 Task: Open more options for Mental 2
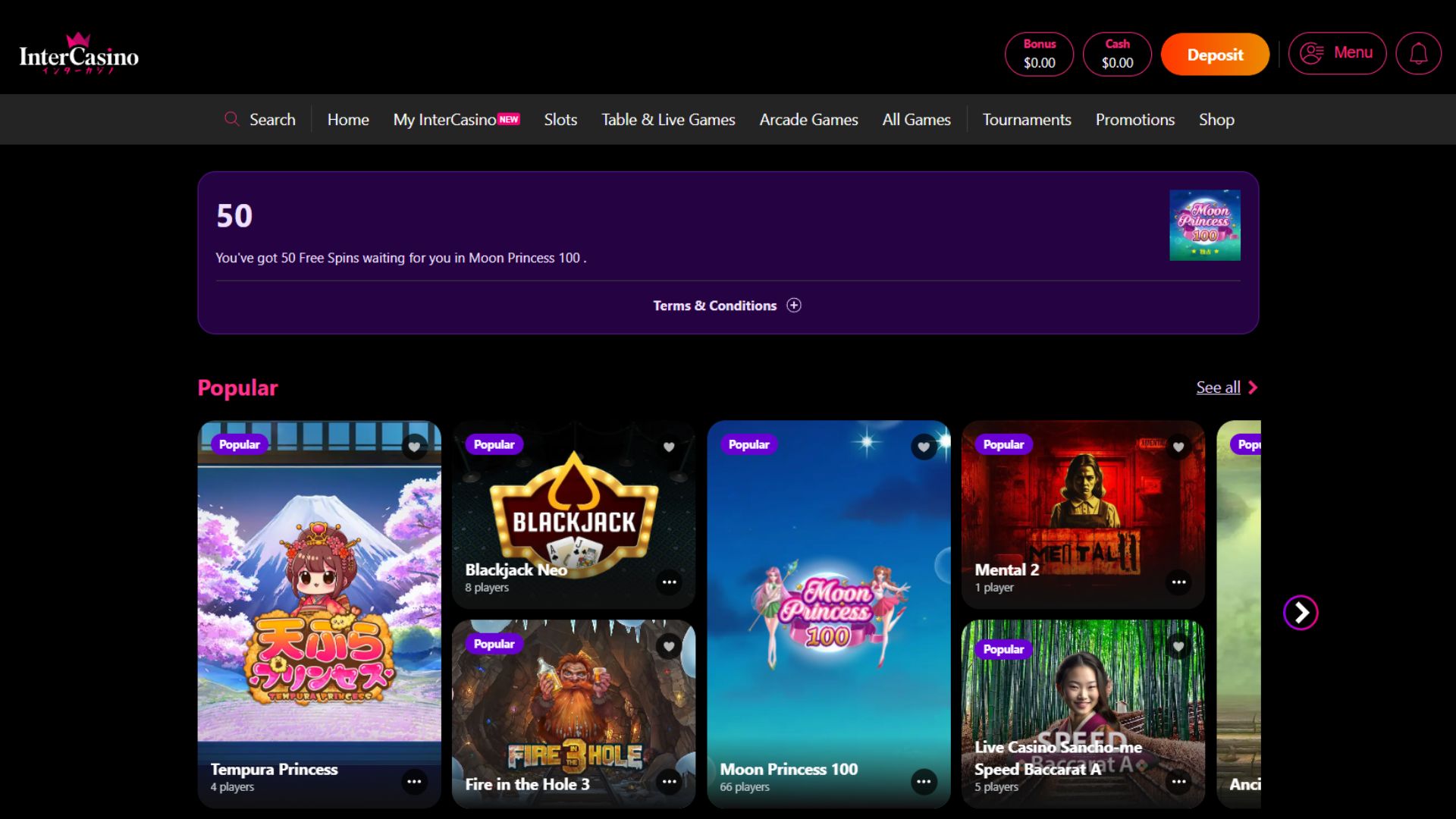coord(1178,582)
